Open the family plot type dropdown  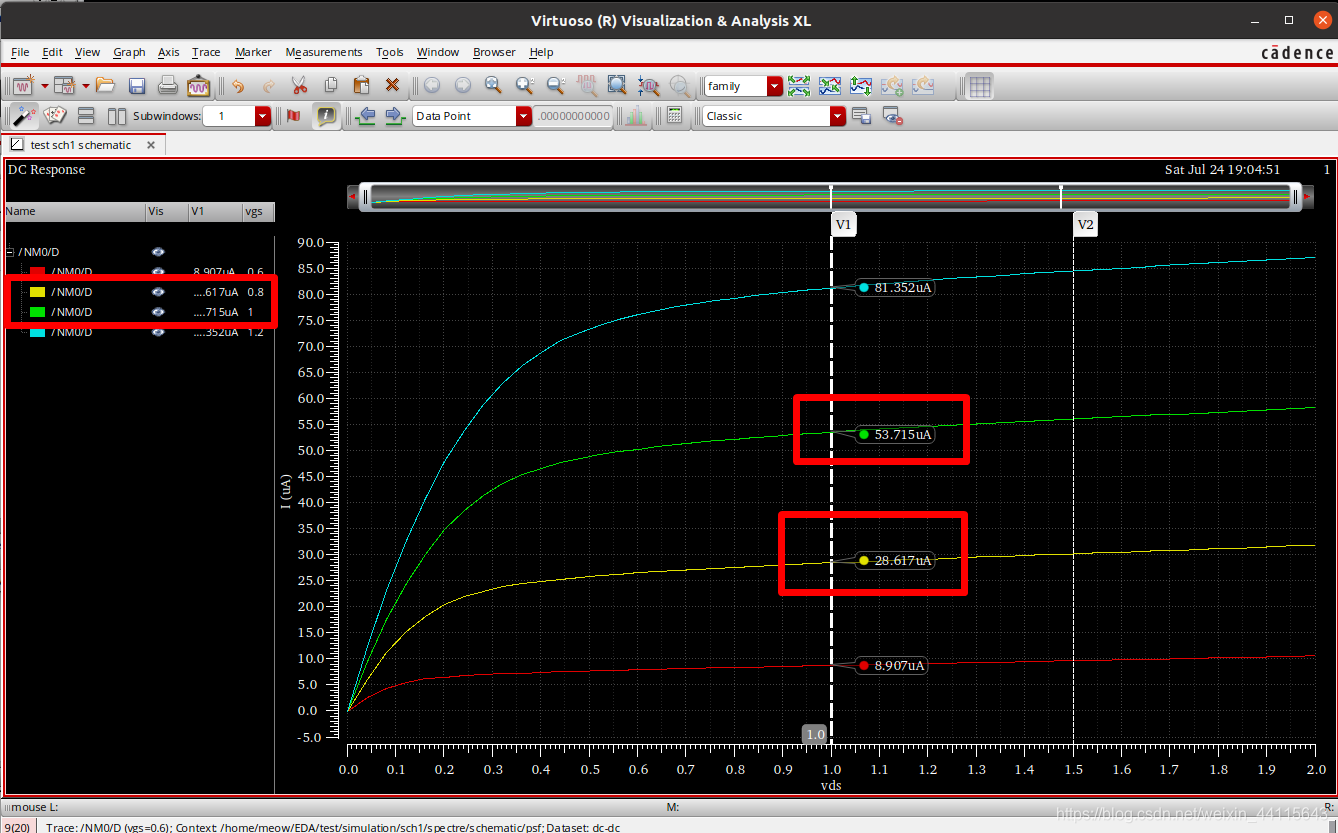[x=775, y=86]
